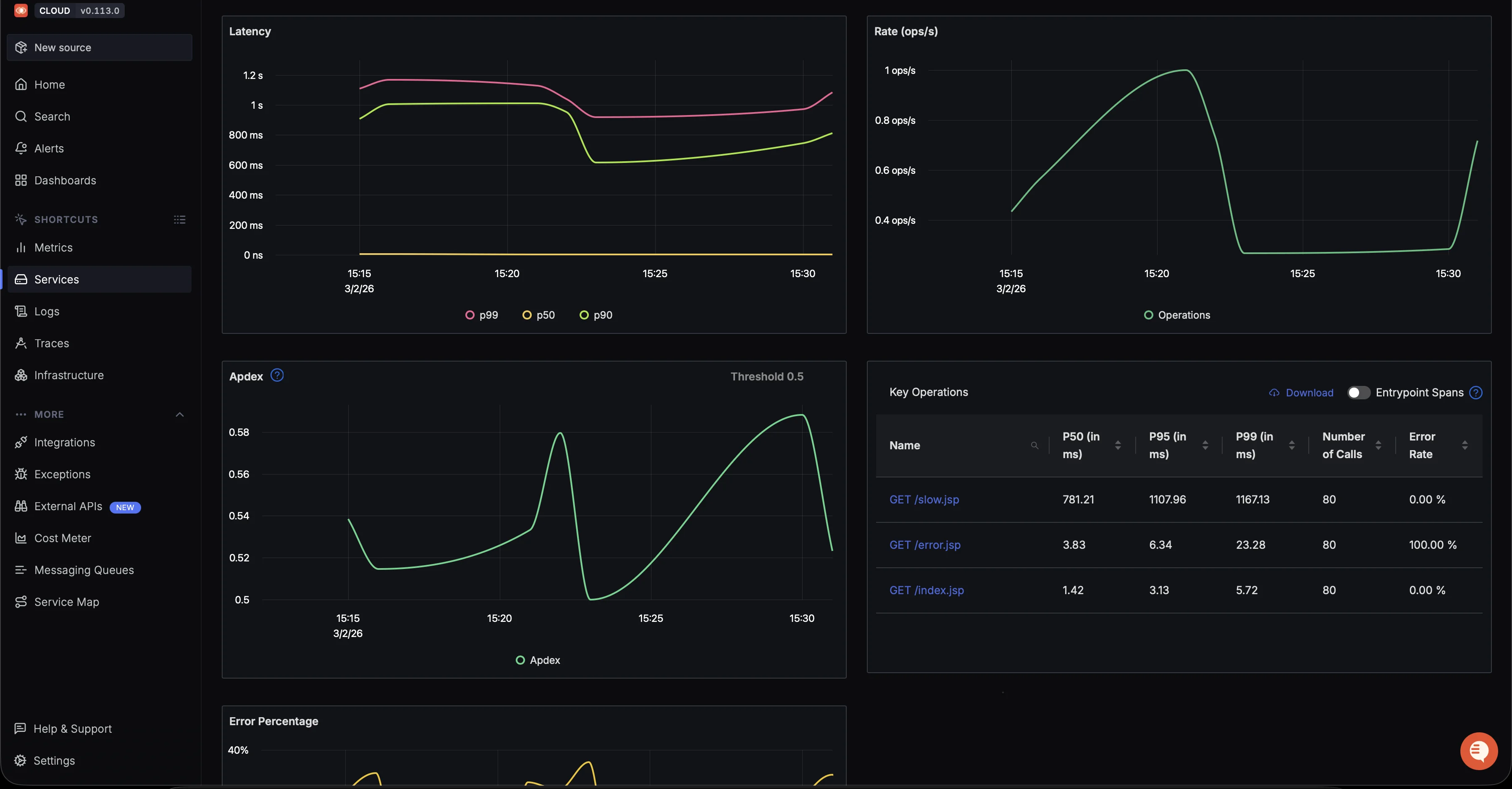The width and height of the screenshot is (1512, 789).
Task: Collapse the MORE sidebar section
Action: click(180, 414)
